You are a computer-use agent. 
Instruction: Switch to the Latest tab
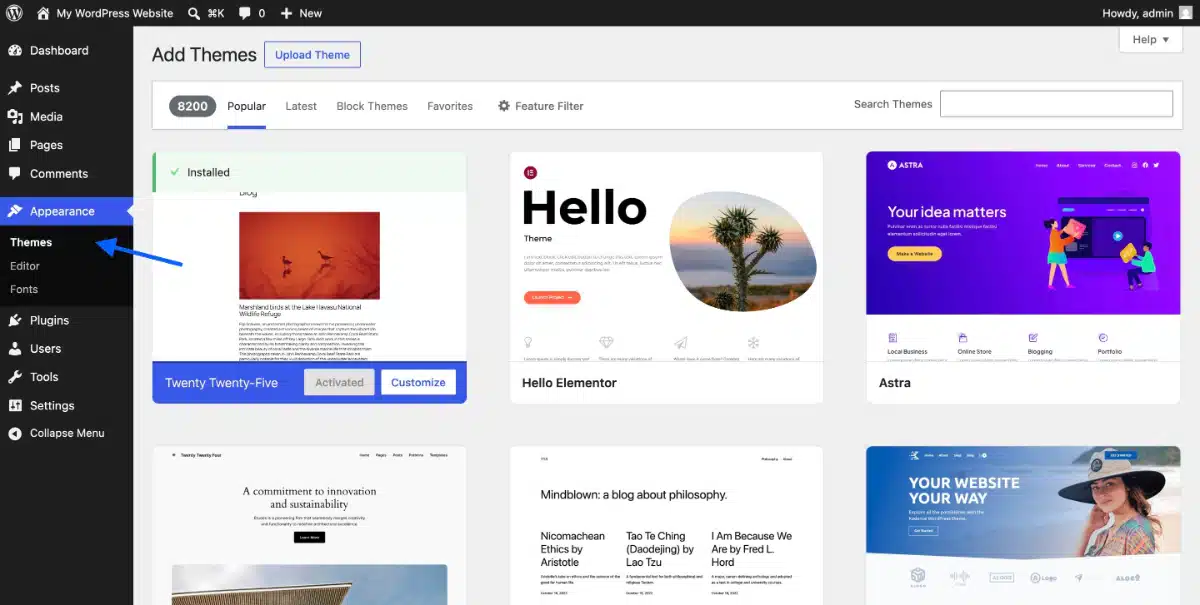pyautogui.click(x=301, y=106)
